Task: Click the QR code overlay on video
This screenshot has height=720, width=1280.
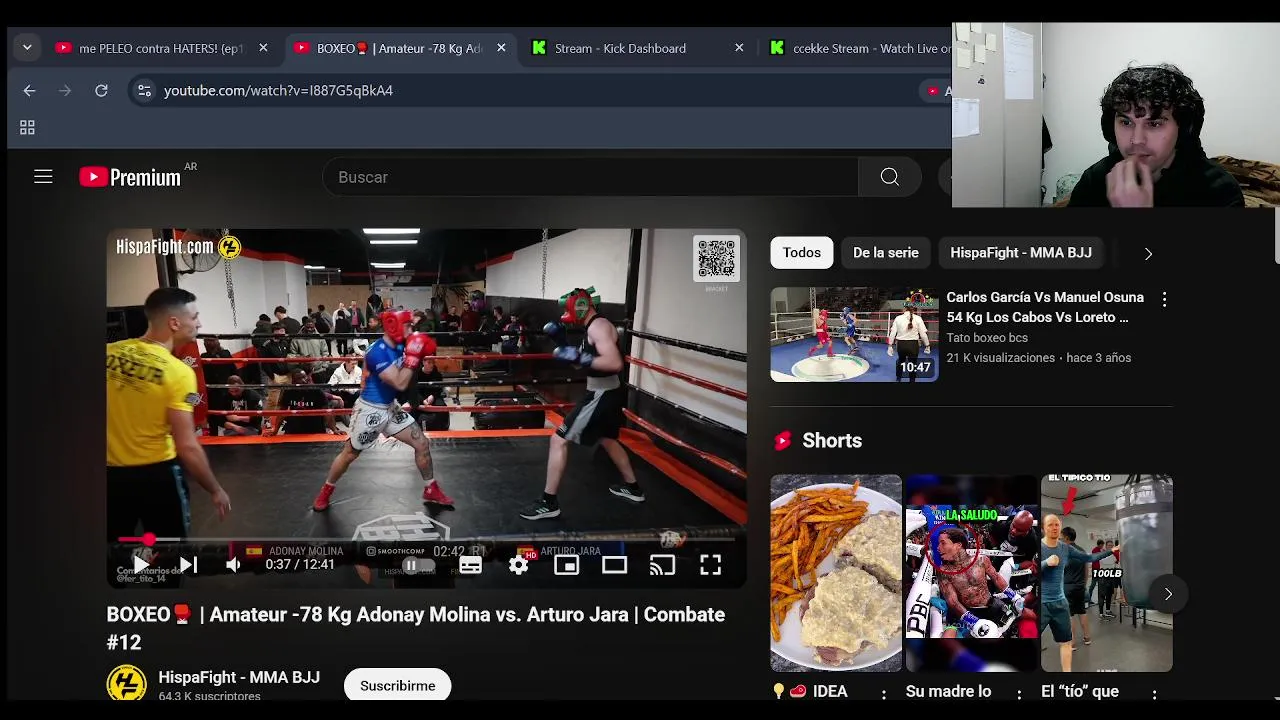Action: click(716, 259)
